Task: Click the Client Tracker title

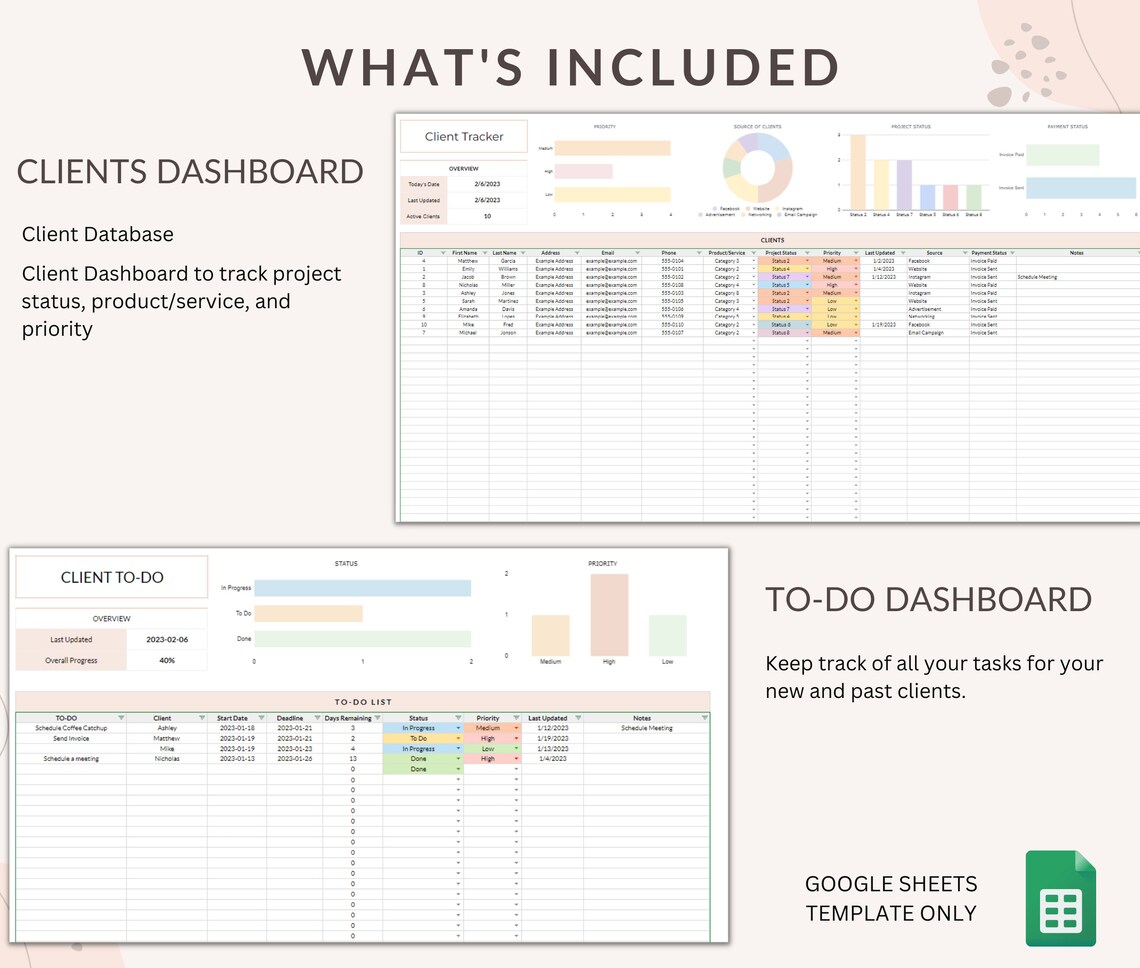Action: (463, 135)
